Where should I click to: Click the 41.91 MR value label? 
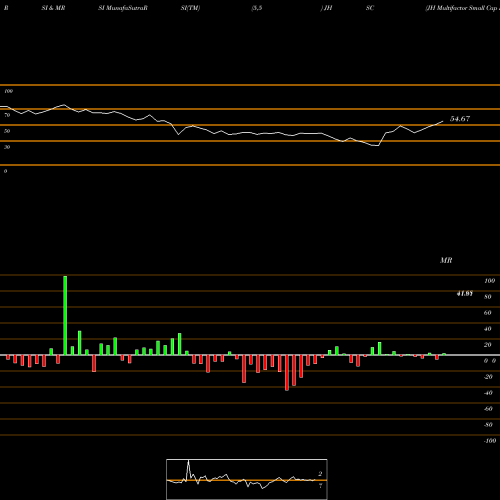pos(465,294)
